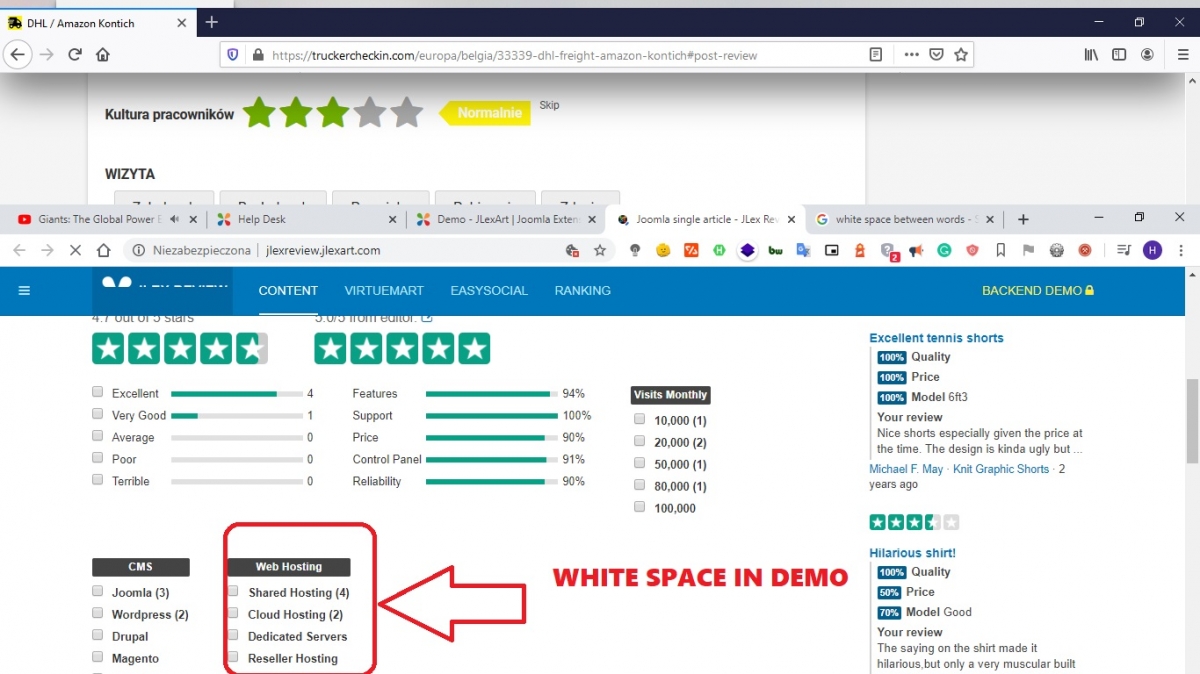Open Firefox page actions three-dot menu

coord(911,55)
